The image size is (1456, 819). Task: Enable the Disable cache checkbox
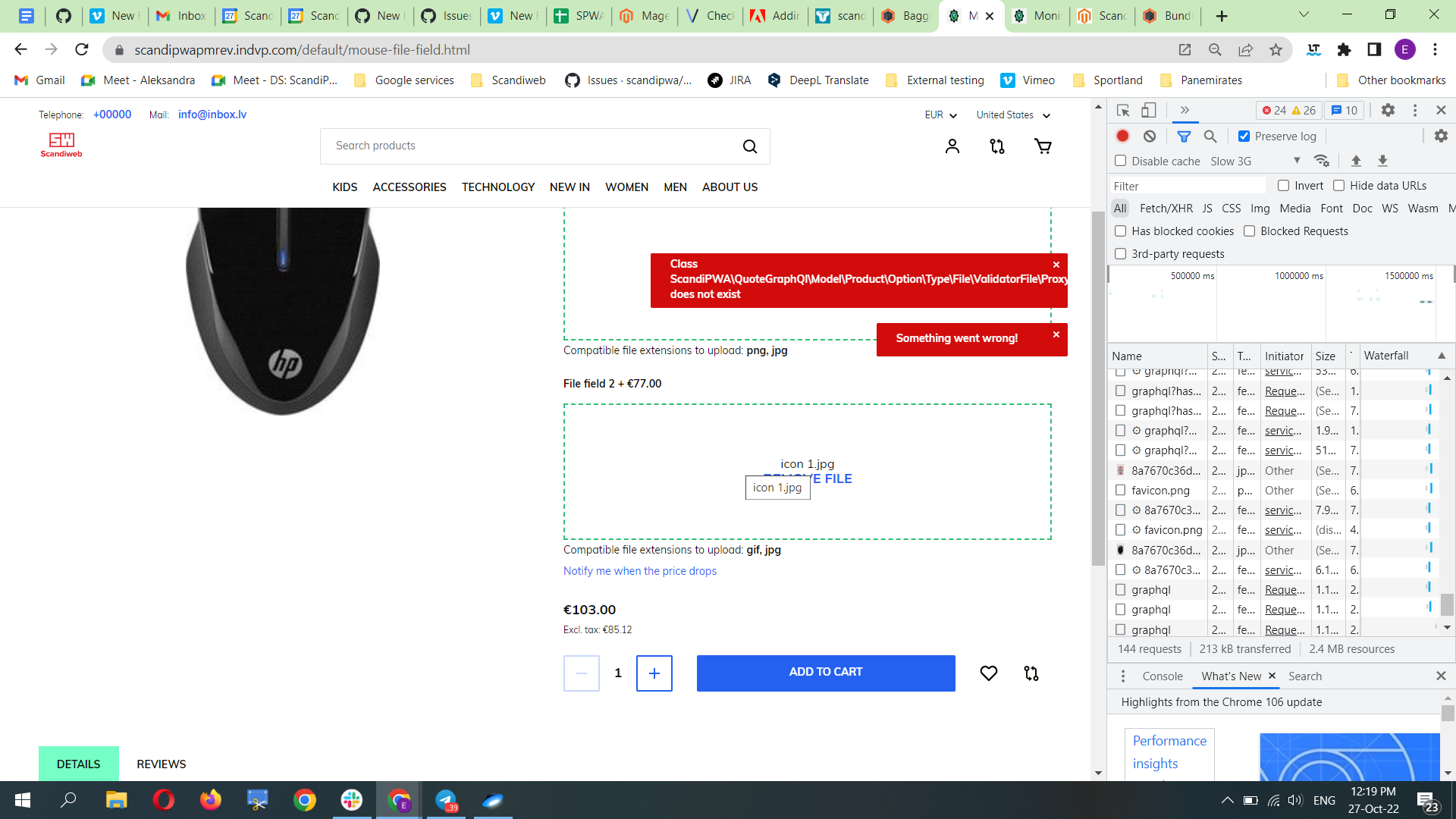click(x=1120, y=161)
